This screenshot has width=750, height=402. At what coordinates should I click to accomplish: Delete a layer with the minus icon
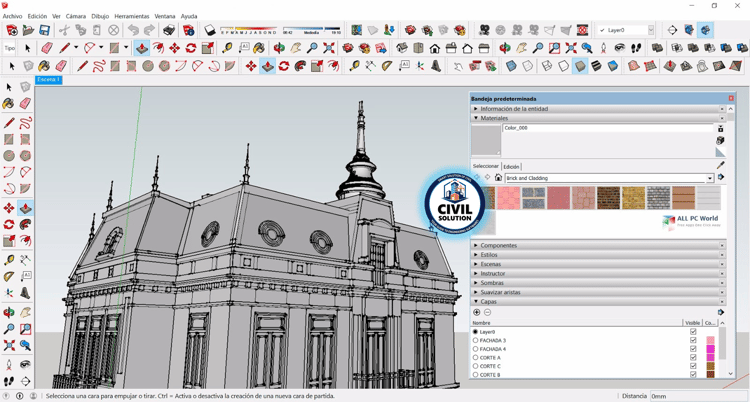(x=487, y=312)
